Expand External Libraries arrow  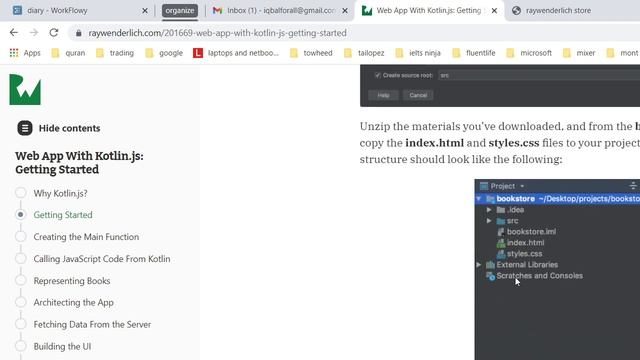click(x=478, y=265)
